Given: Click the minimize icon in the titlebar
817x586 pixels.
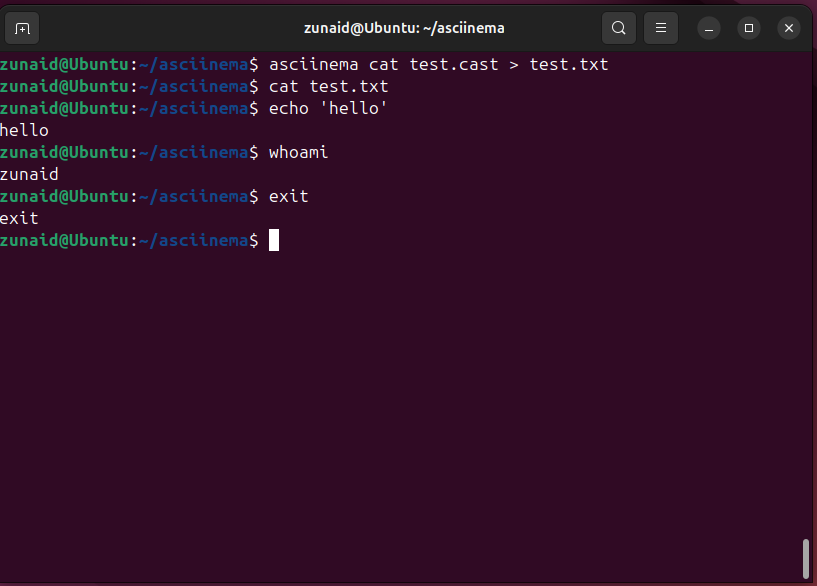Looking at the screenshot, I should (709, 28).
